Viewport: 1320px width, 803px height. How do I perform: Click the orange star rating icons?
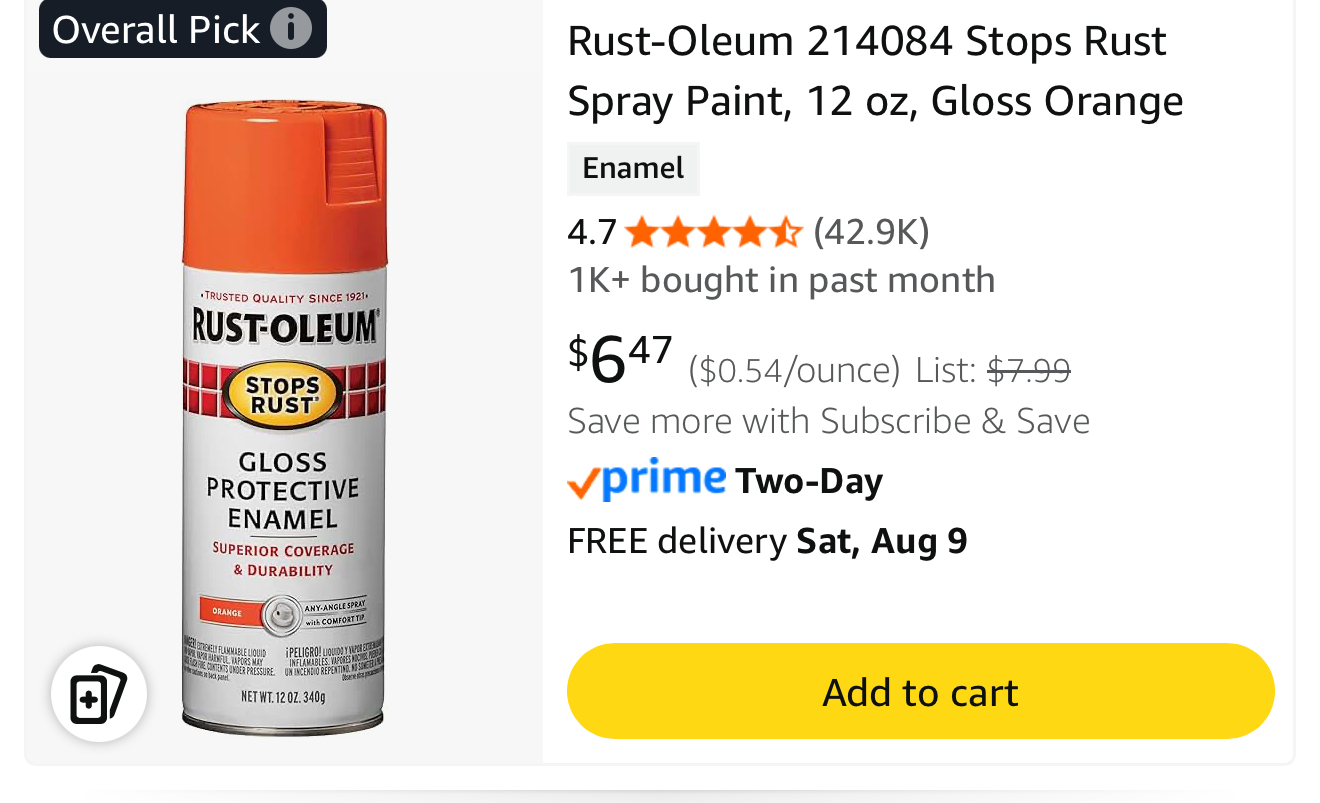tap(713, 233)
